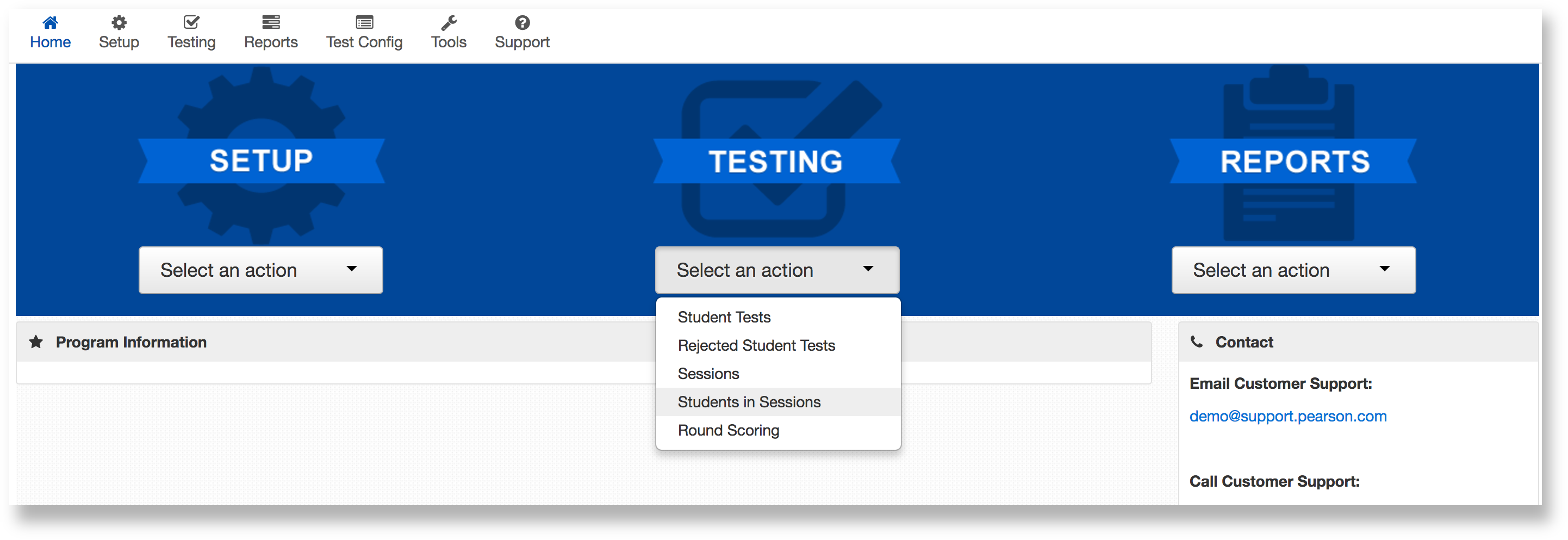
Task: Click the Contact phone icon
Action: click(1197, 342)
